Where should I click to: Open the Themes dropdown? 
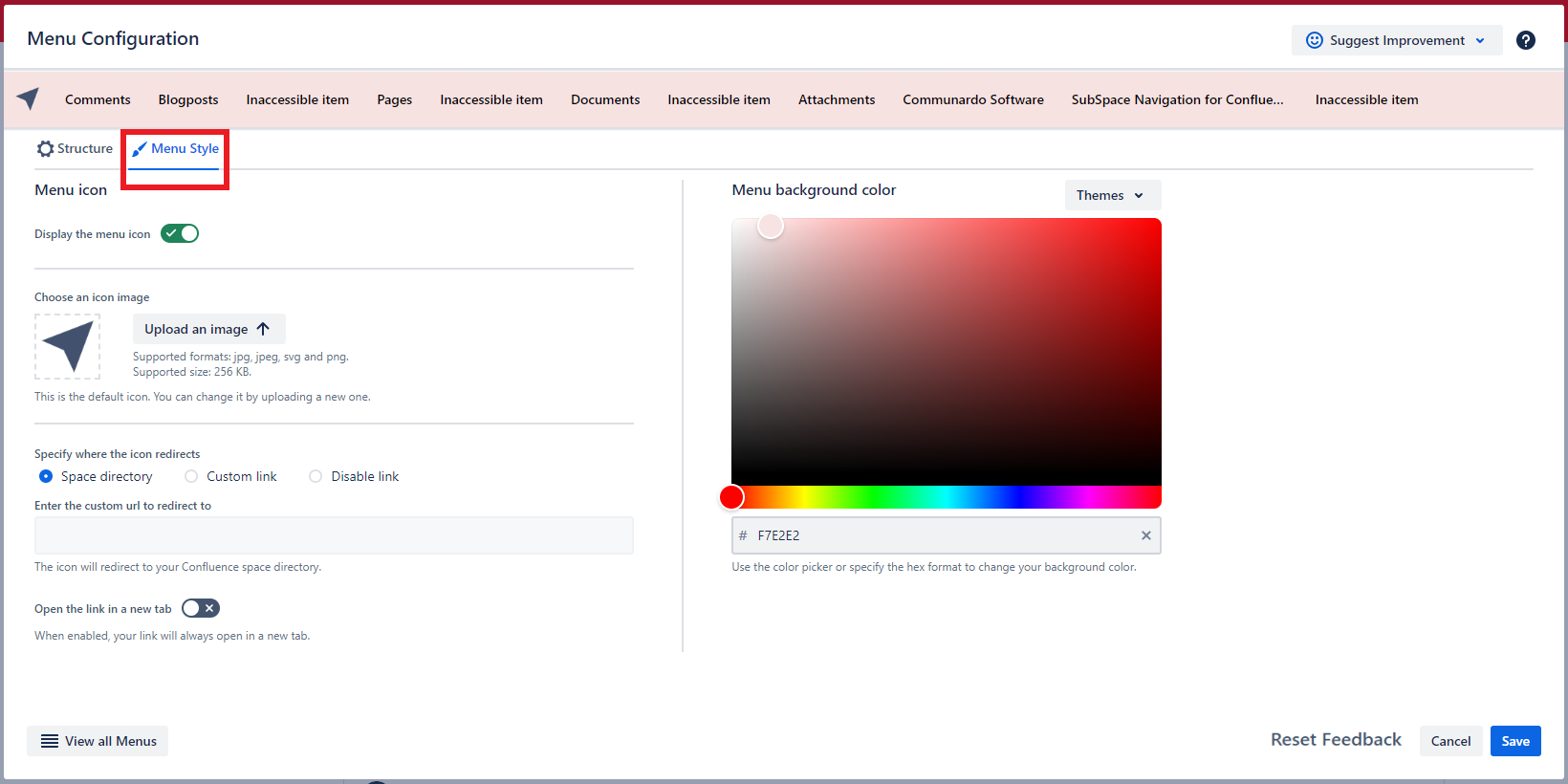coord(1112,195)
